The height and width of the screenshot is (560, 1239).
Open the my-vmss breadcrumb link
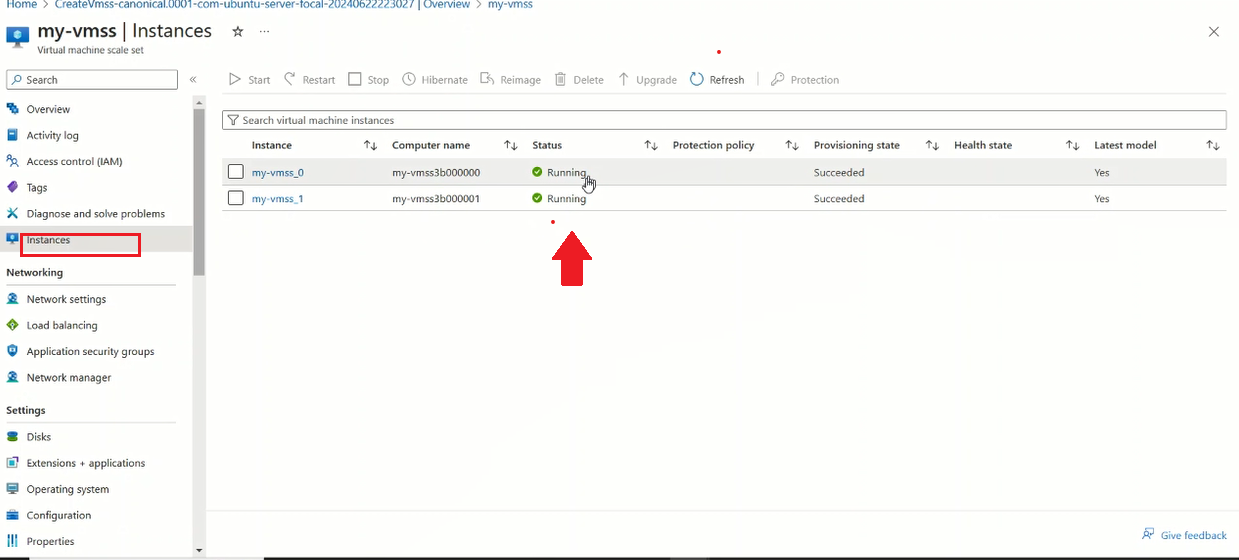(510, 5)
